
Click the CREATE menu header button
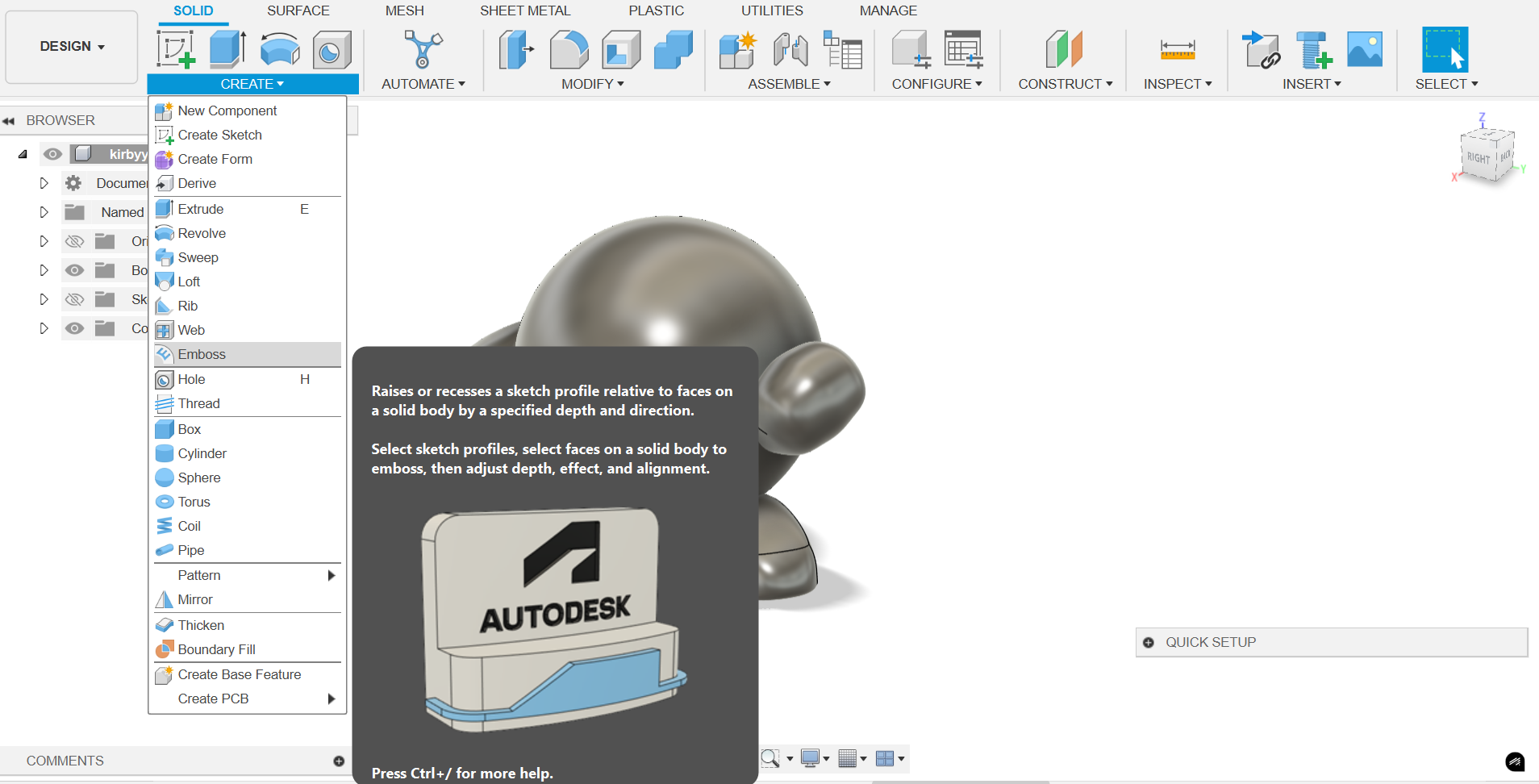pos(252,84)
